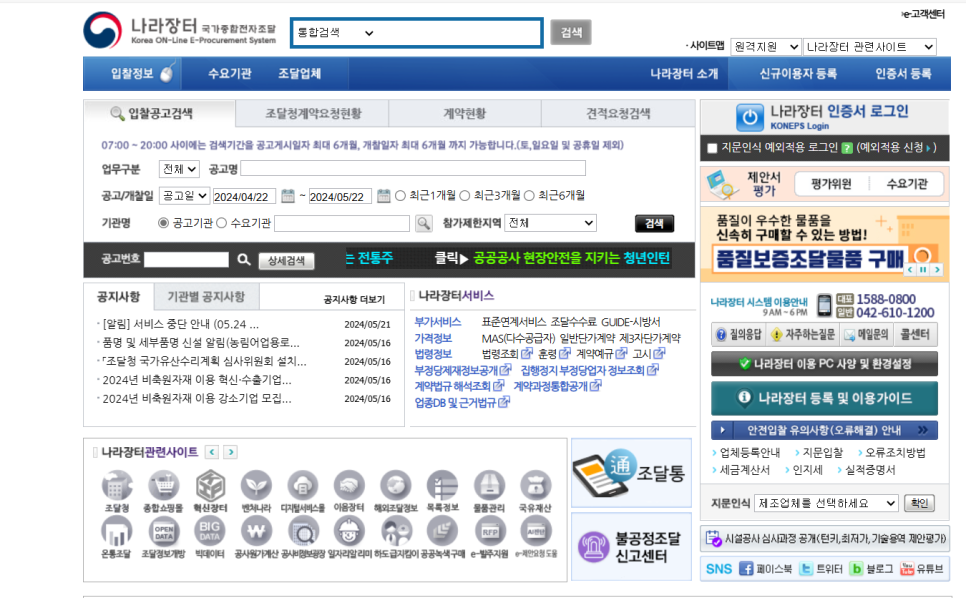This screenshot has width=966, height=598.
Task: Open the 국유재산 money bag icon
Action: click(535, 485)
